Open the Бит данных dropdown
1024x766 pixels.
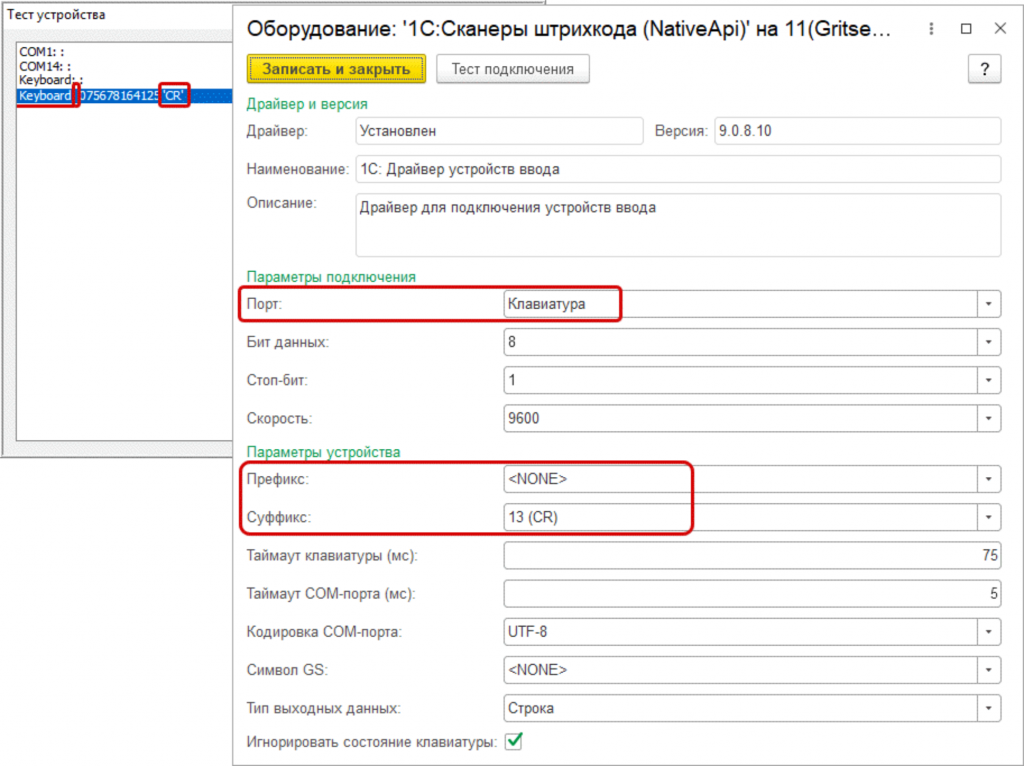pos(989,342)
